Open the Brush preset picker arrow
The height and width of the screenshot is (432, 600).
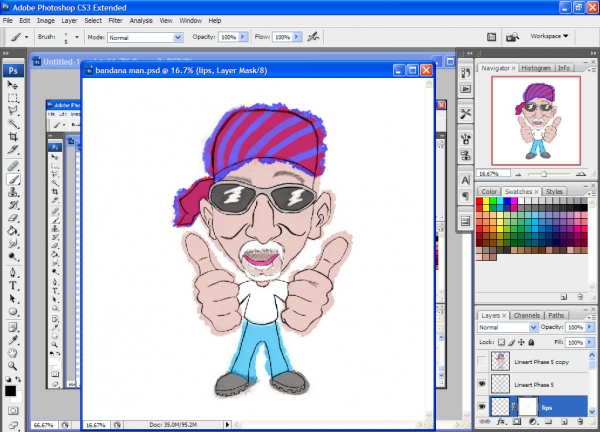(77, 37)
